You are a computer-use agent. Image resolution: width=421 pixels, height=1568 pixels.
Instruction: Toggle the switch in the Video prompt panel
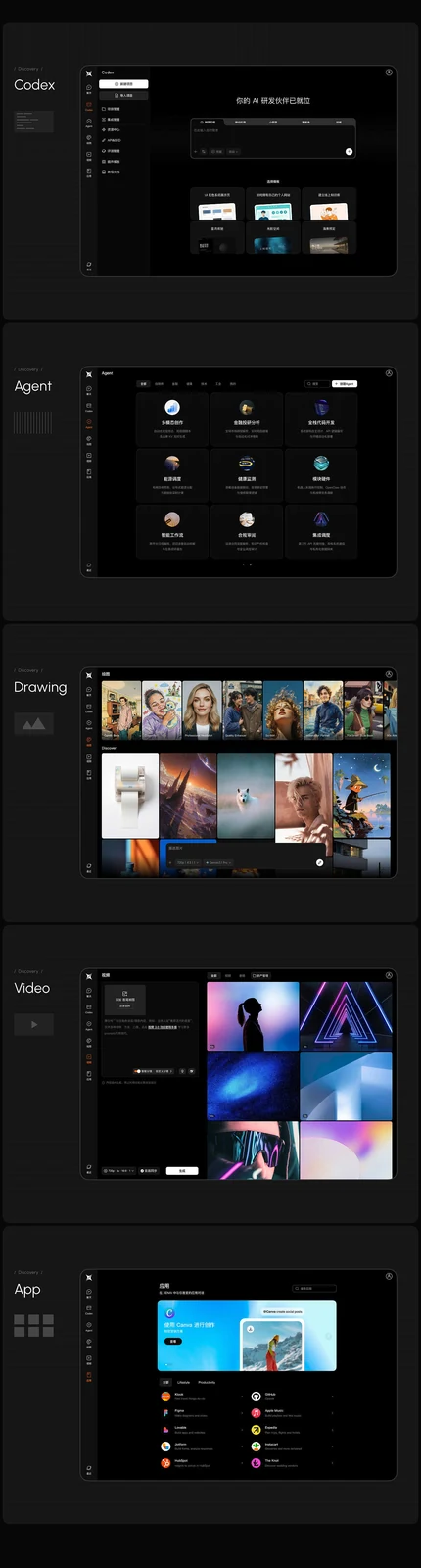137,1071
